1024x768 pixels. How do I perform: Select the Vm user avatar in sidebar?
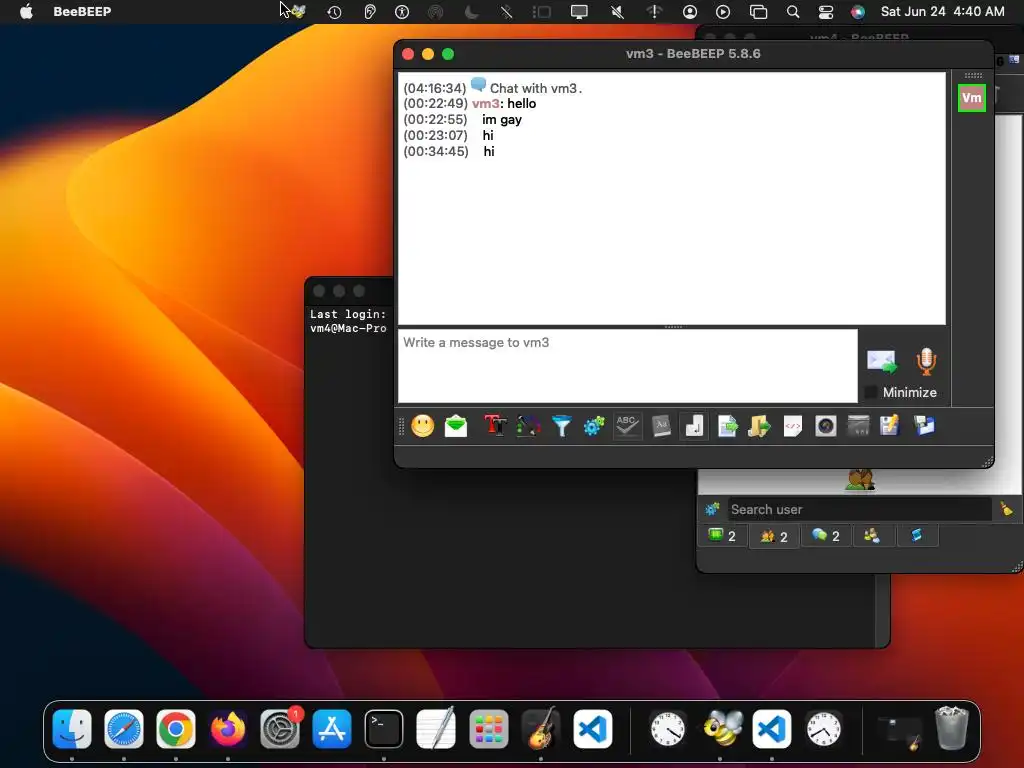pyautogui.click(x=972, y=98)
